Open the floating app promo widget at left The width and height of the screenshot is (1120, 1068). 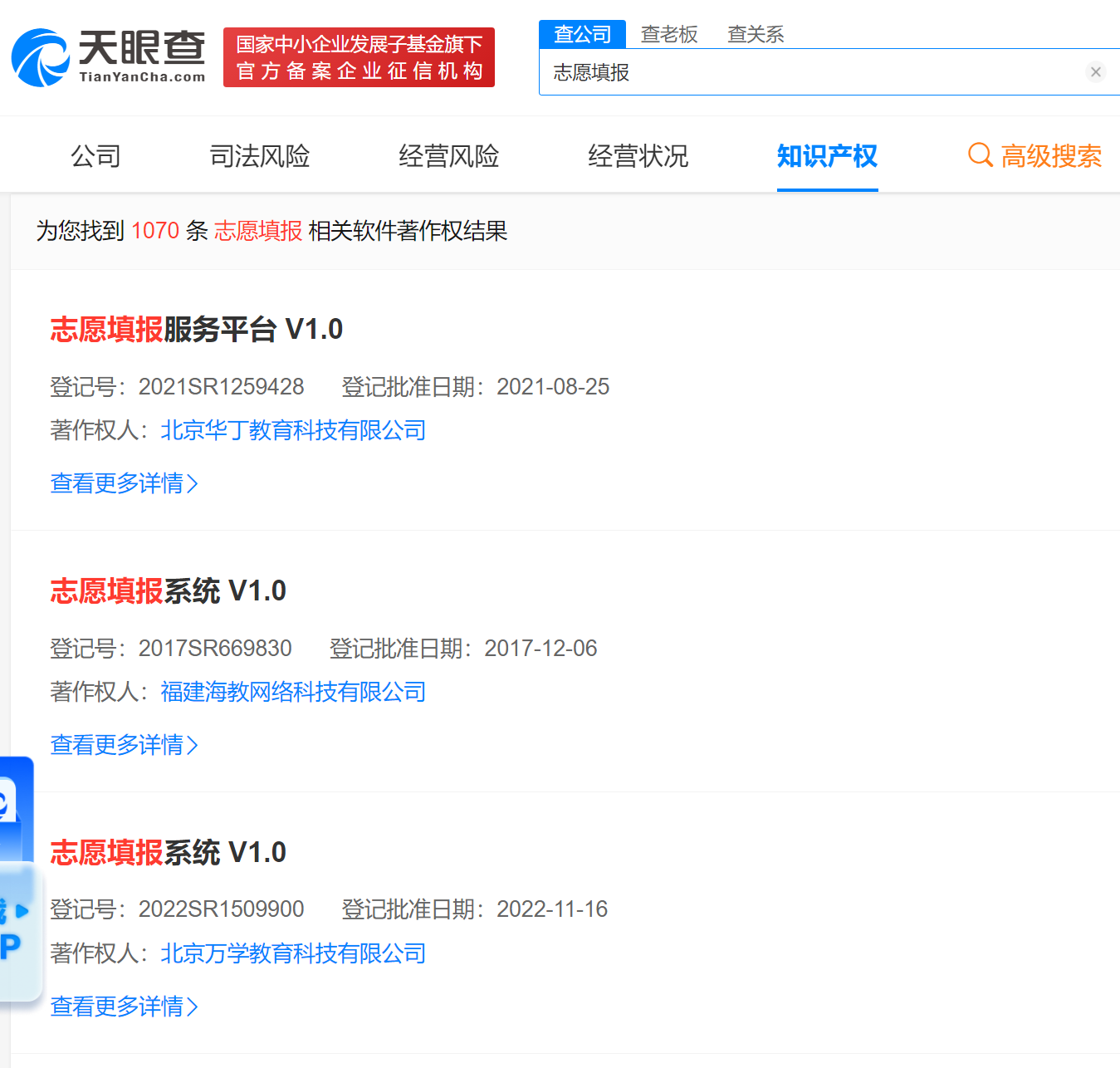17,880
